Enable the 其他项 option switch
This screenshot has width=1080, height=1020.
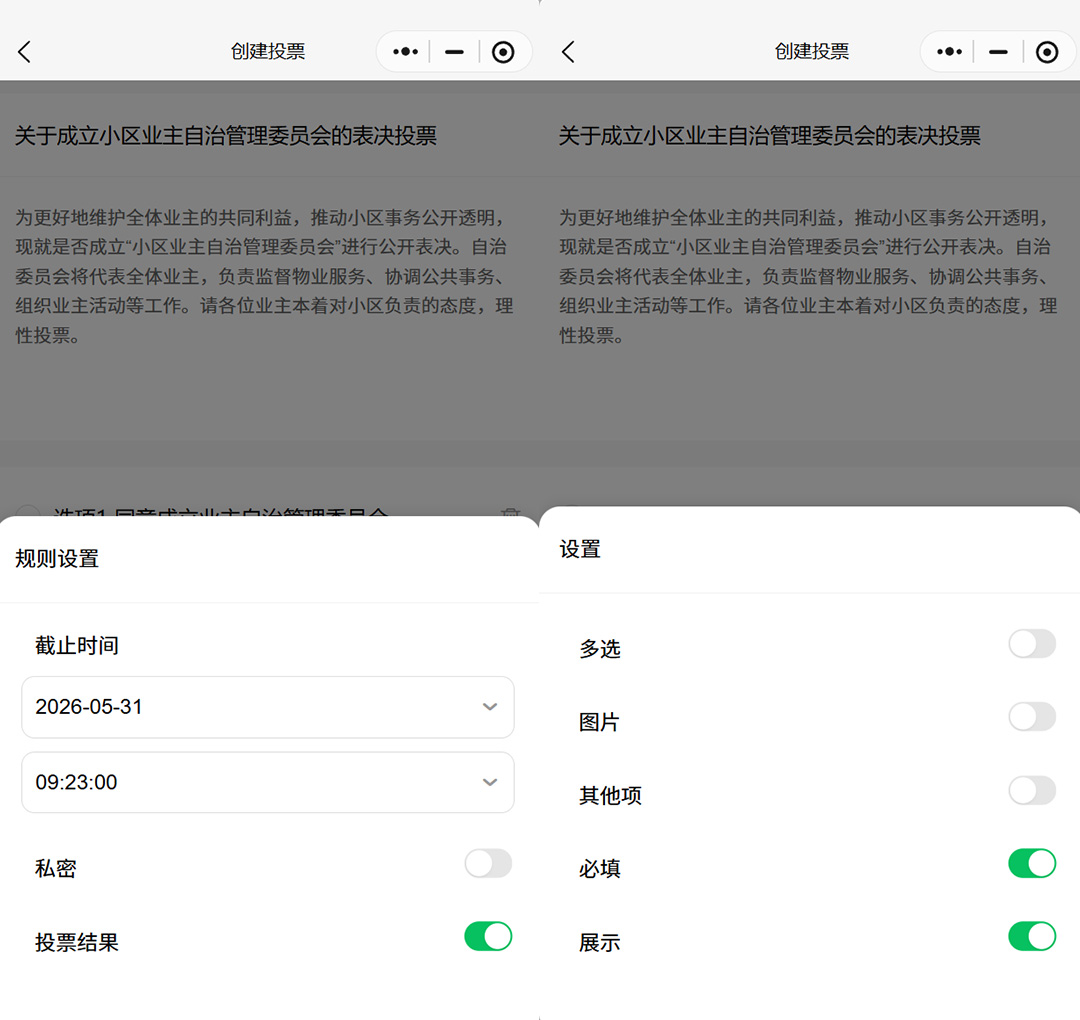[1032, 791]
